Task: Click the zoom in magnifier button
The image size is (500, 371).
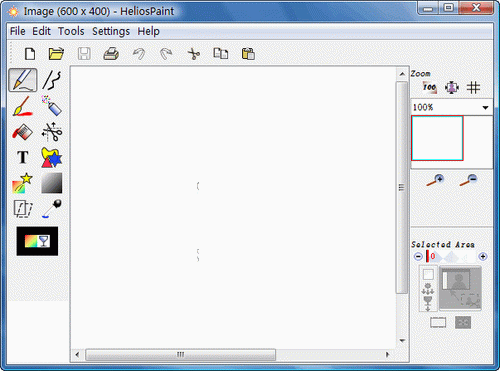Action: [435, 180]
